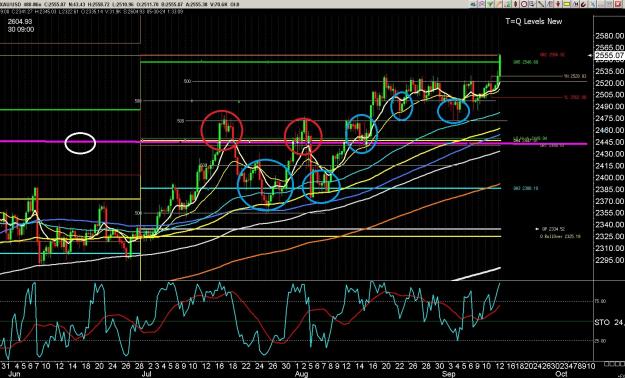Click the green checkmark toolbar icon
This screenshot has width=625, height=378.
coord(490,4)
